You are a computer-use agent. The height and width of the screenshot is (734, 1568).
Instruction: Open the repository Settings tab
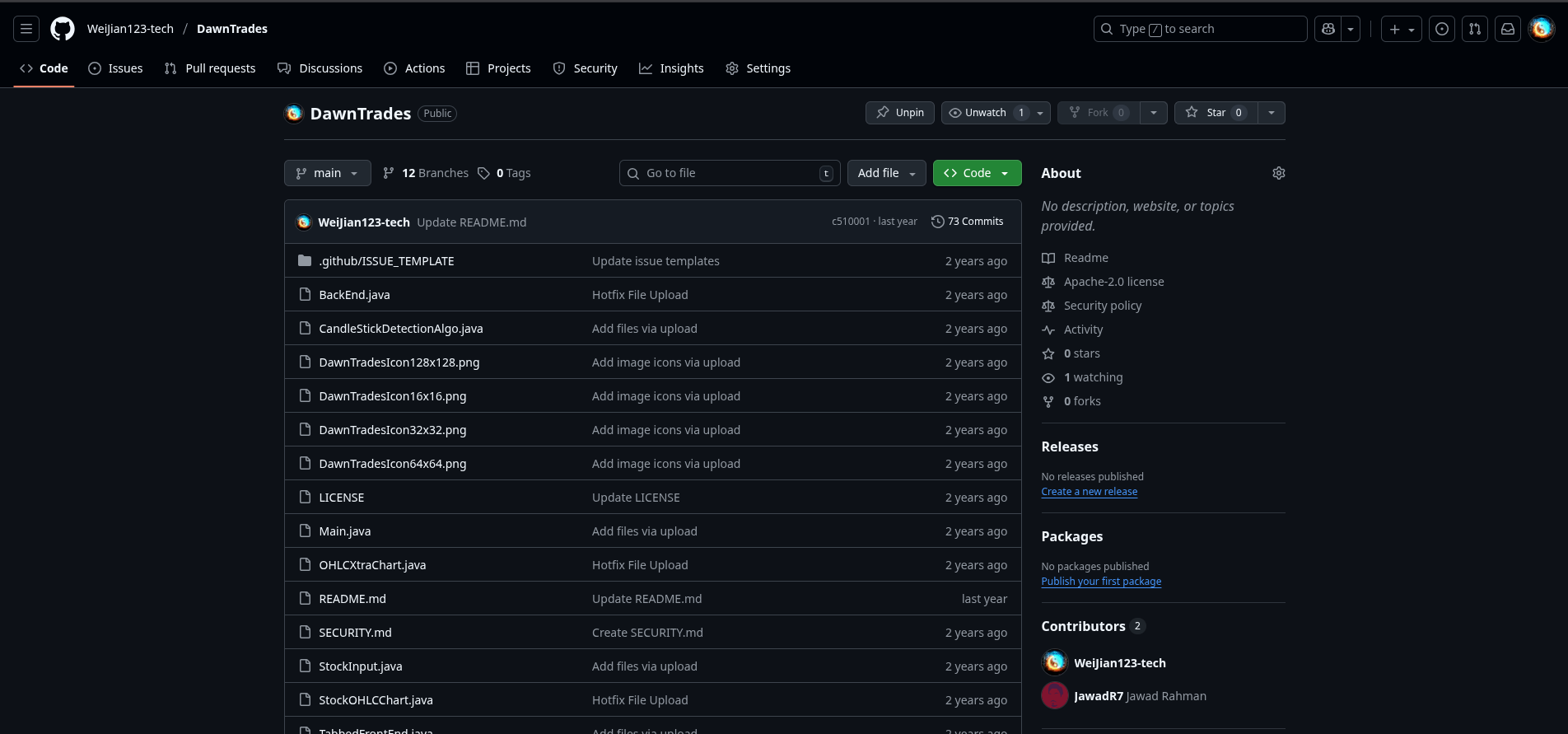tap(758, 68)
